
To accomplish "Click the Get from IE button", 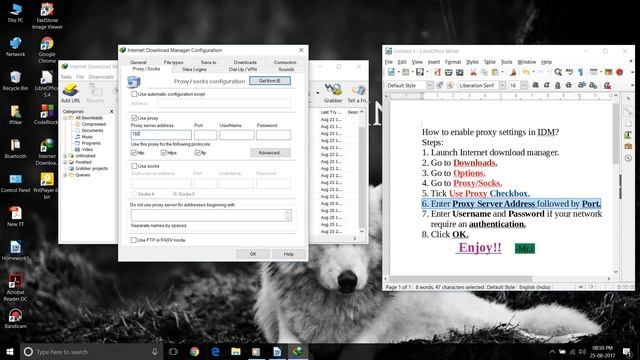I will (x=270, y=81).
